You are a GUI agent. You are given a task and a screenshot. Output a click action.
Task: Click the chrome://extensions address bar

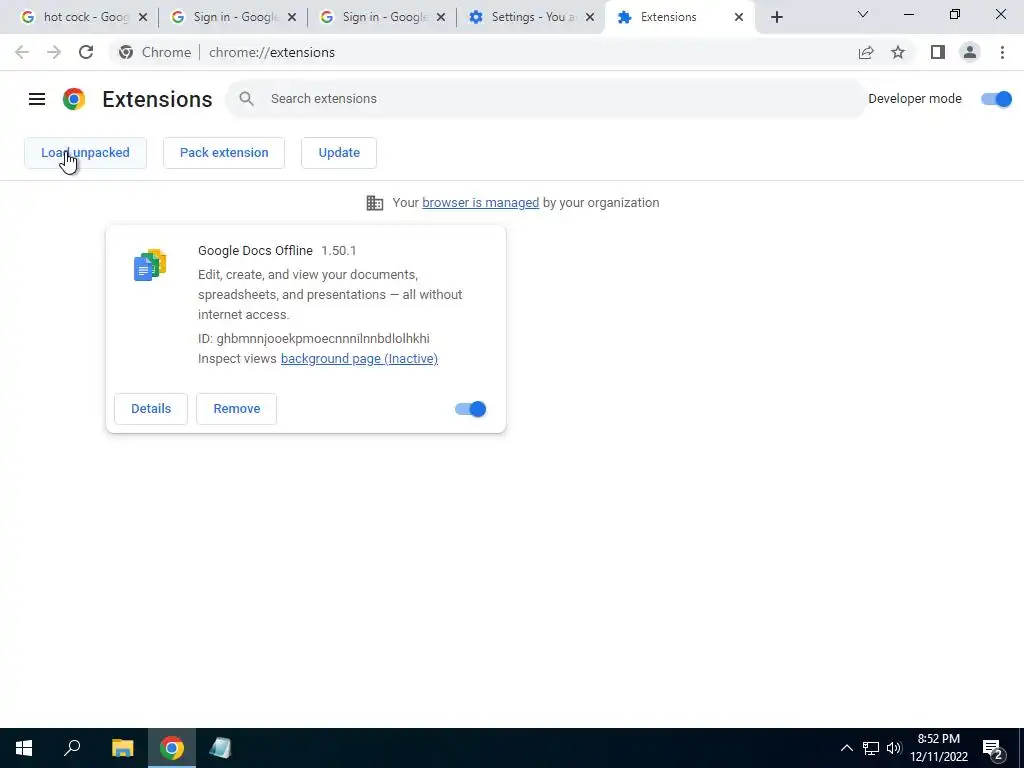click(x=483, y=52)
